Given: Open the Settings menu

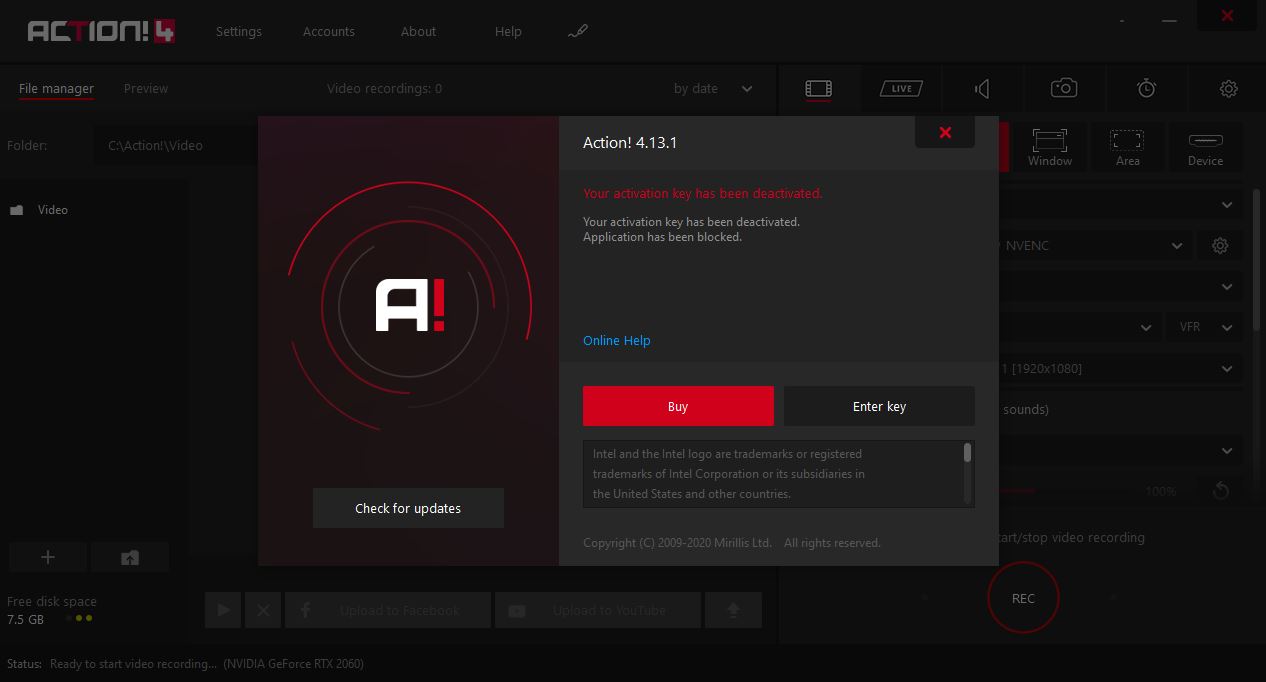Looking at the screenshot, I should pos(238,31).
